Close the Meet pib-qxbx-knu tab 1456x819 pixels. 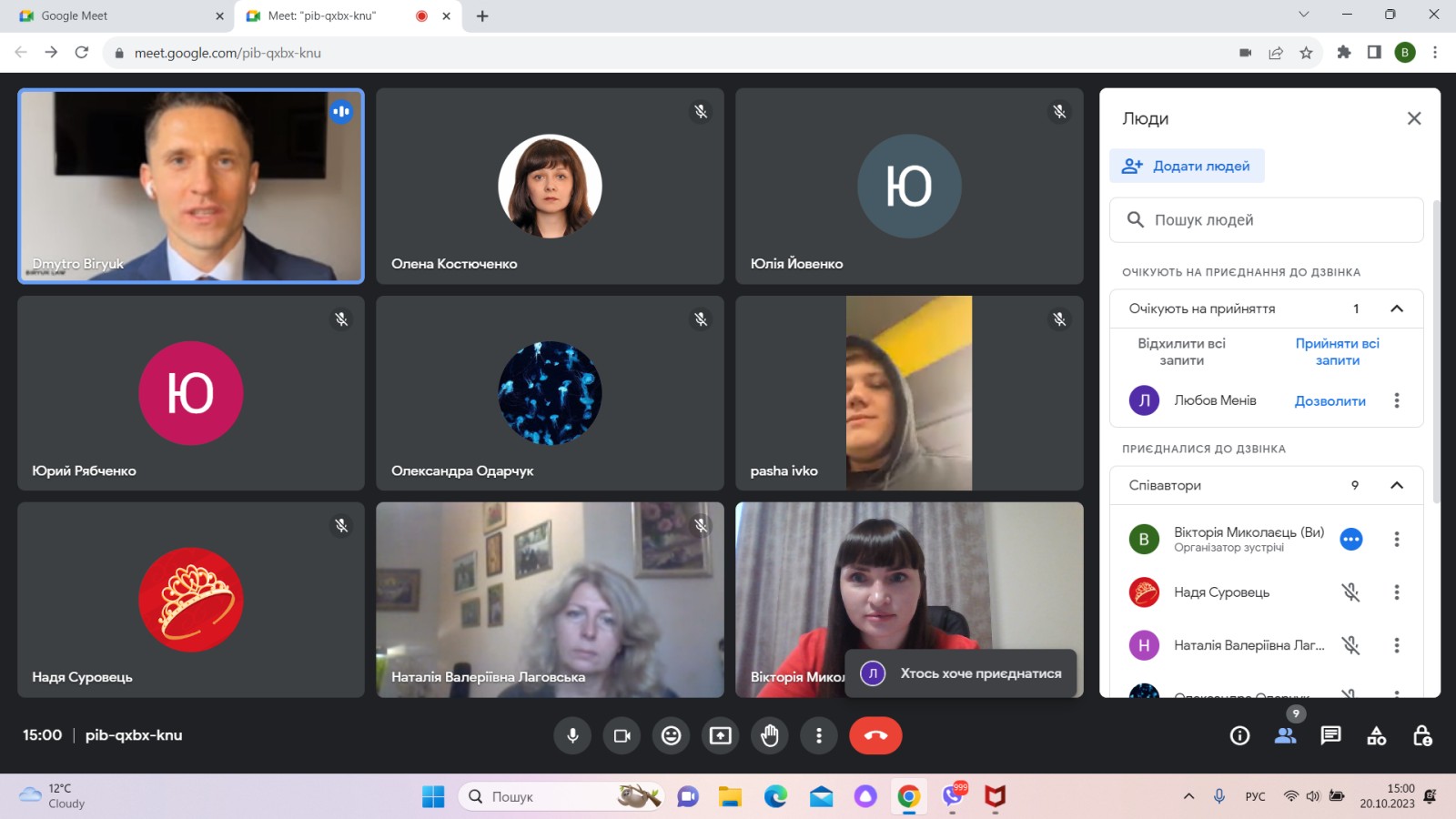pyautogui.click(x=447, y=15)
